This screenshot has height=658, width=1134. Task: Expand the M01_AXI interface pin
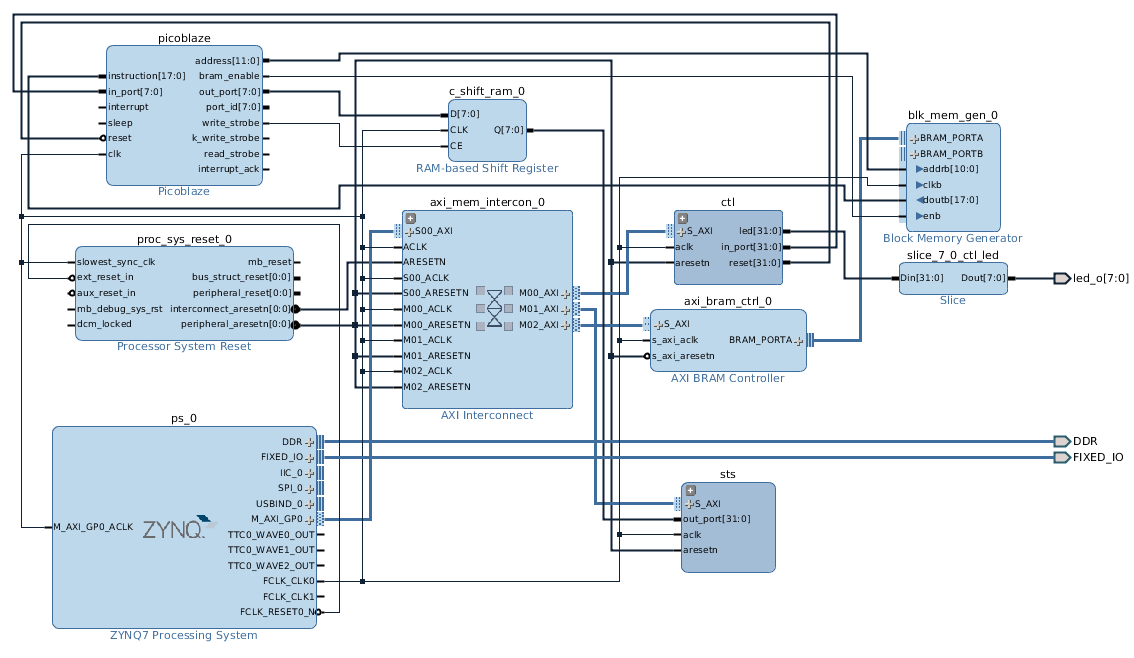pyautogui.click(x=566, y=309)
